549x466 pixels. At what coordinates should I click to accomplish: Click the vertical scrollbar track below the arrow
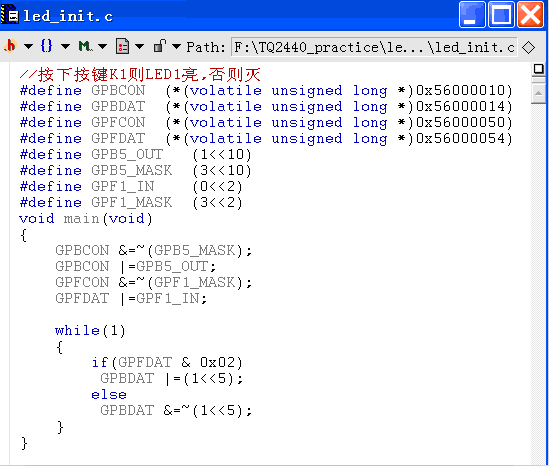pyautogui.click(x=538, y=280)
